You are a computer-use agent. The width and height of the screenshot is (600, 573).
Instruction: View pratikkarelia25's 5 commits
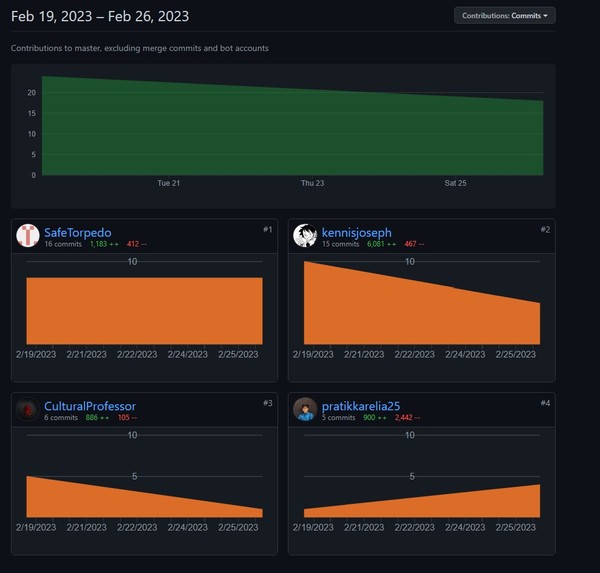338,417
